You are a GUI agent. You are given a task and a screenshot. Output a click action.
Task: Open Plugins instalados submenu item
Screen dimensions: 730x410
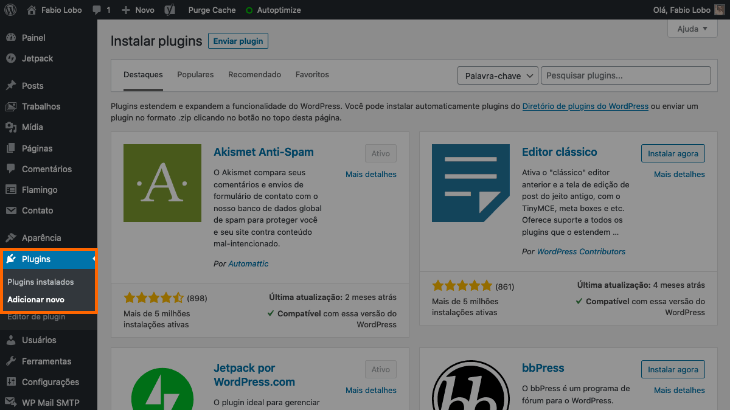click(x=41, y=282)
